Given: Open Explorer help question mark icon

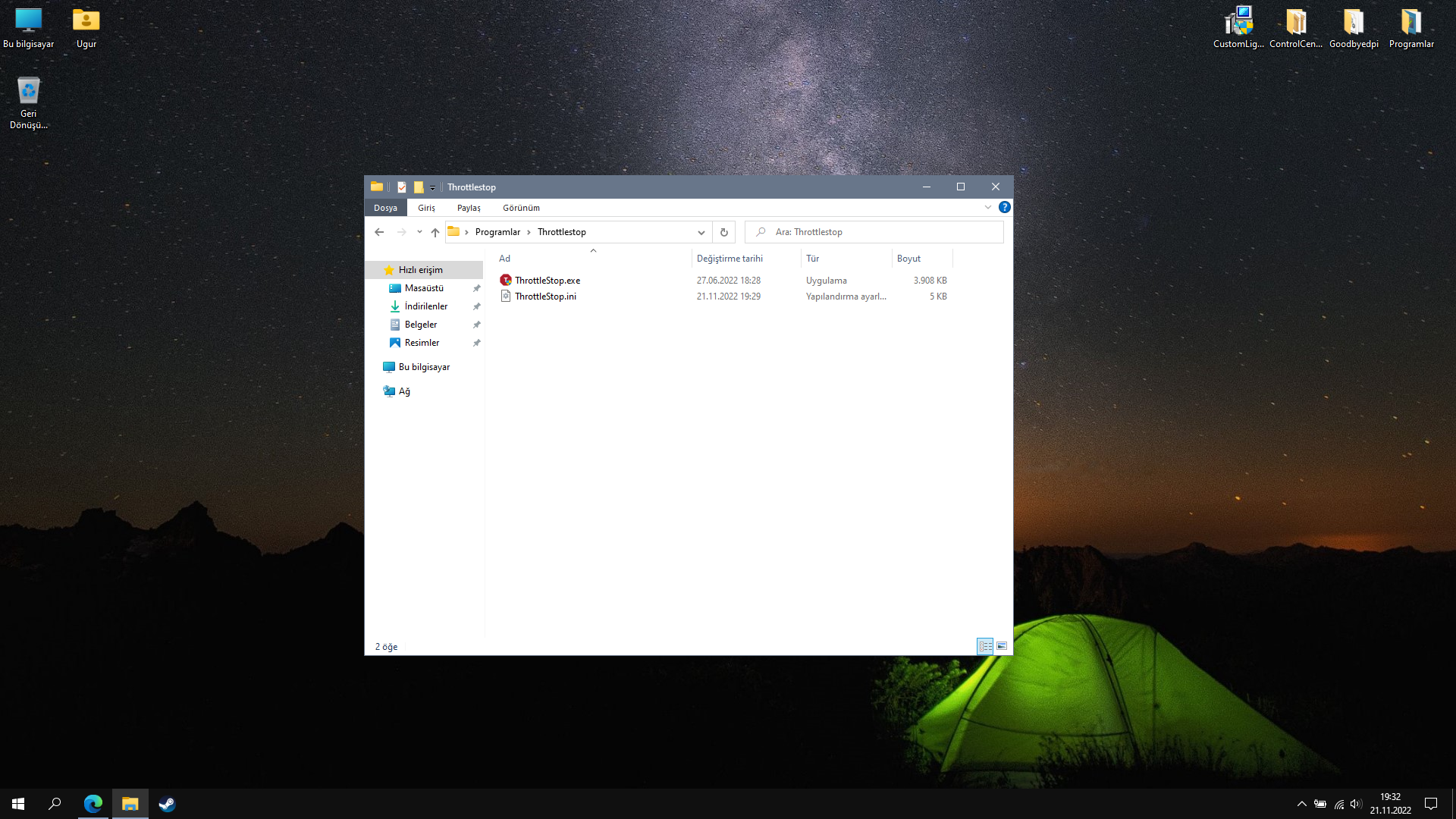Looking at the screenshot, I should (x=1004, y=207).
